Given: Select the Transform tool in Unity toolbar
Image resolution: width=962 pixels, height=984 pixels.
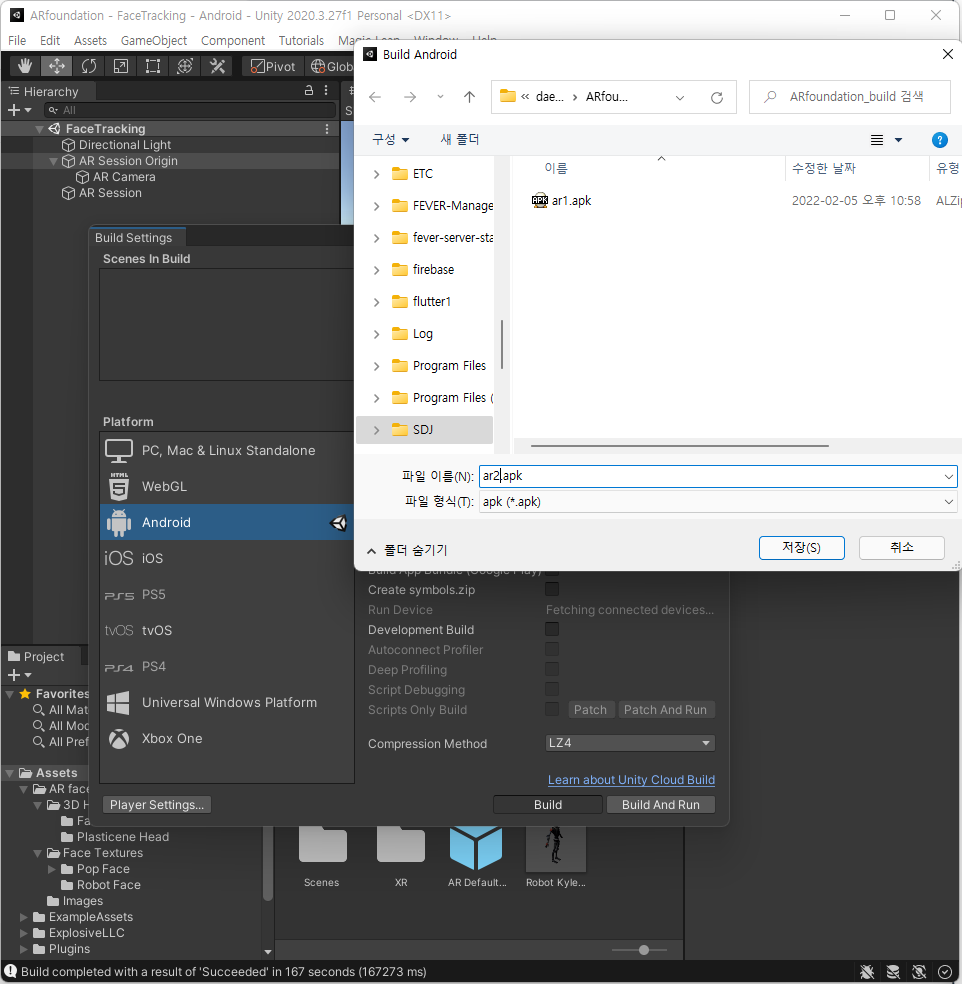Looking at the screenshot, I should 184,66.
